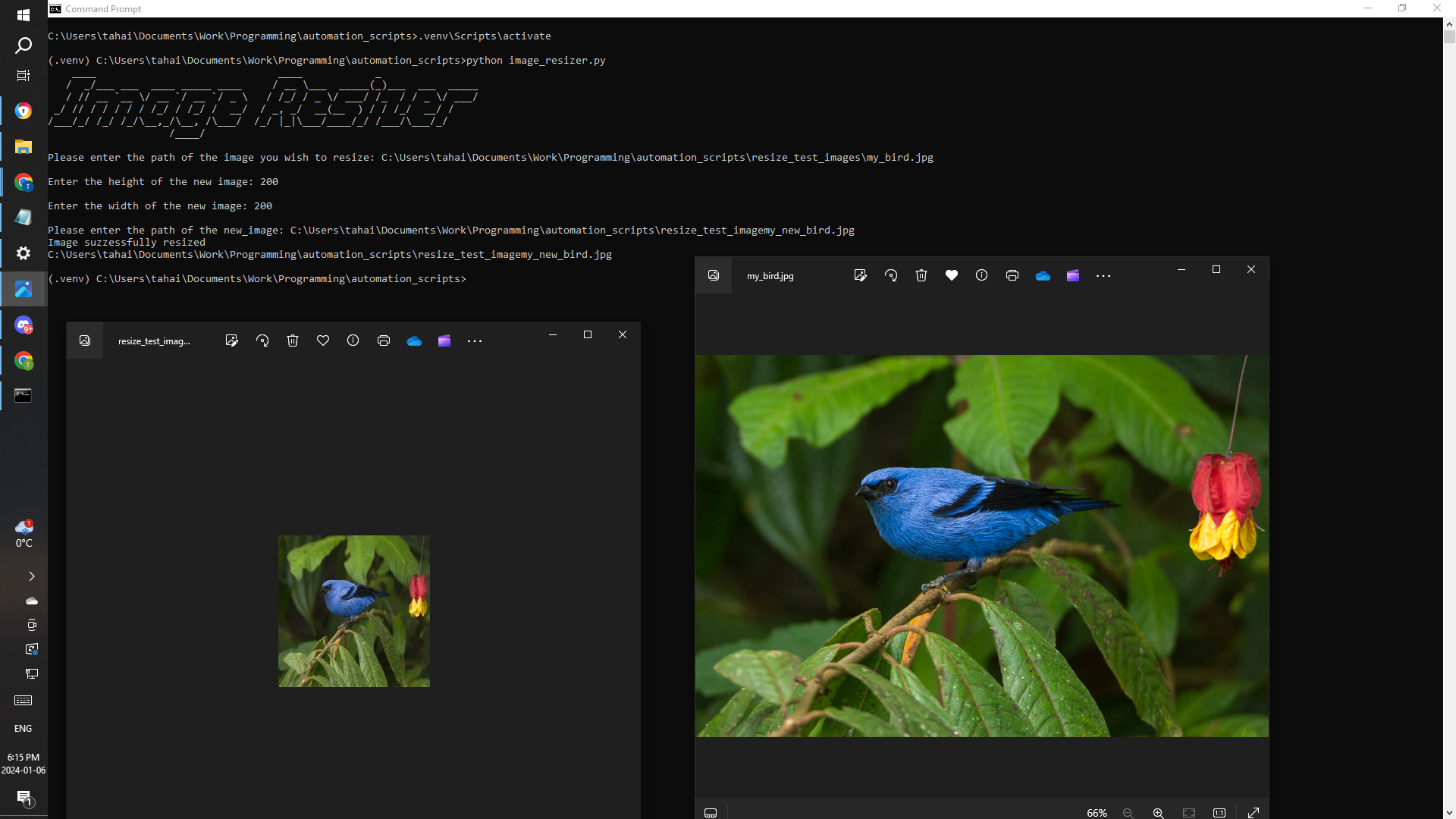The width and height of the screenshot is (1456, 819).
Task: Show actual size 1:1 for my_bird.jpg
Action: (1219, 813)
